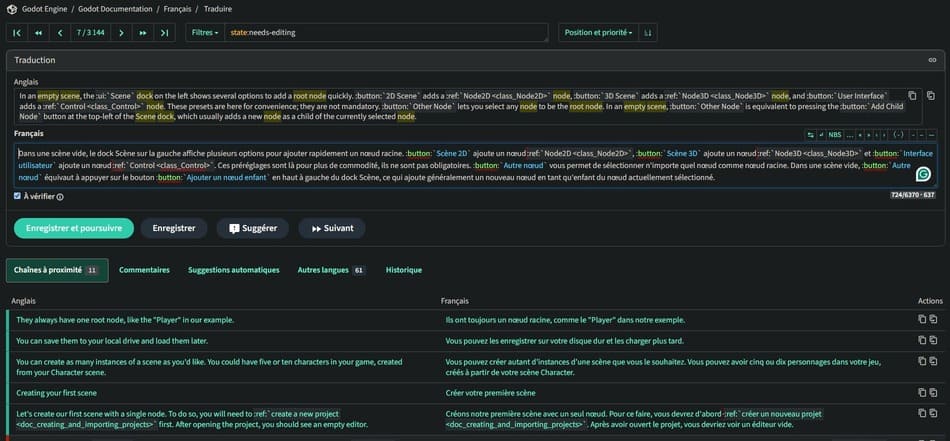Click the 724/6370 · 637 character counter

(913, 195)
